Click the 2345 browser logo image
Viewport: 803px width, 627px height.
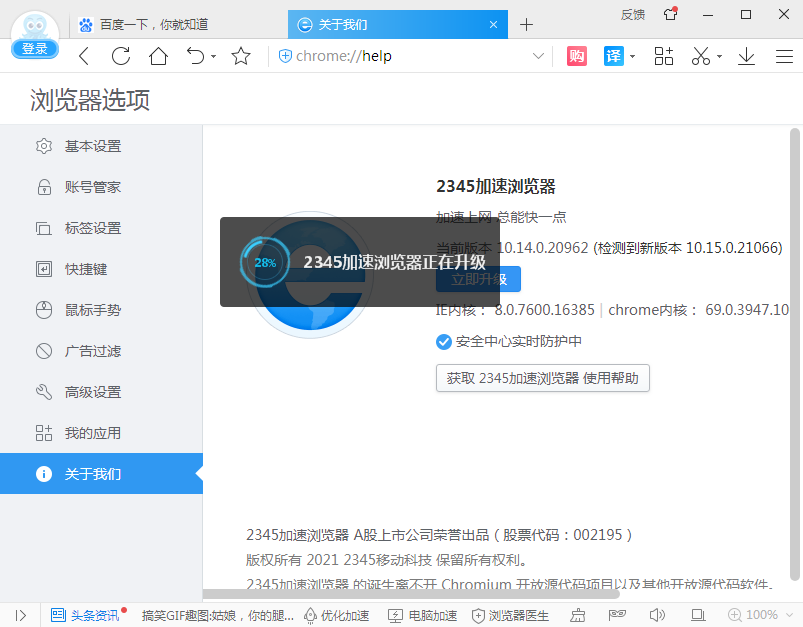click(310, 275)
